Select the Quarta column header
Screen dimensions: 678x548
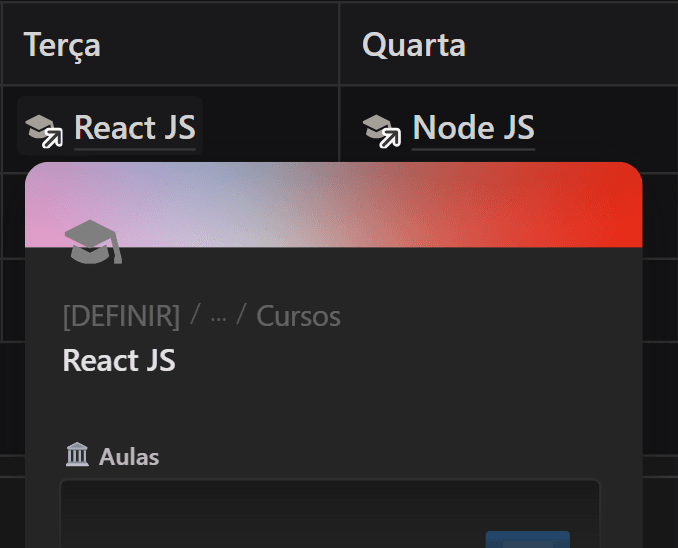[x=413, y=45]
